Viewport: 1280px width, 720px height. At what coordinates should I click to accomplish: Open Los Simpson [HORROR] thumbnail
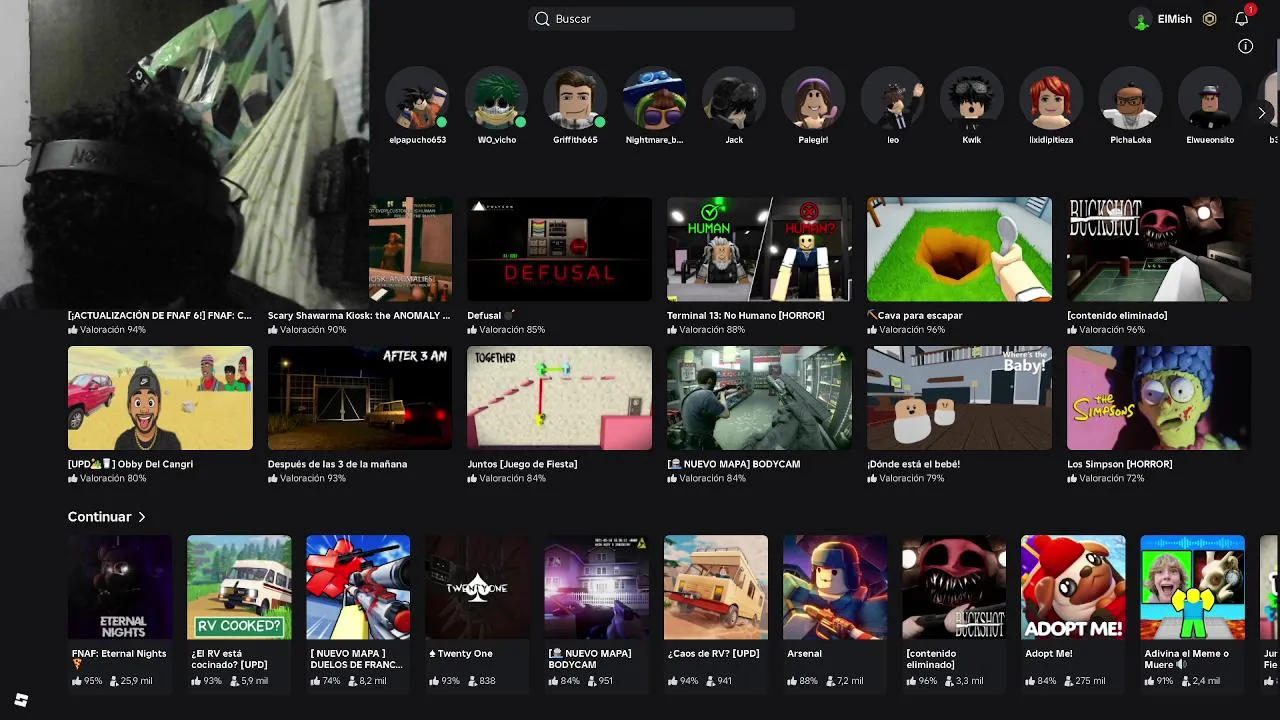[x=1159, y=398]
